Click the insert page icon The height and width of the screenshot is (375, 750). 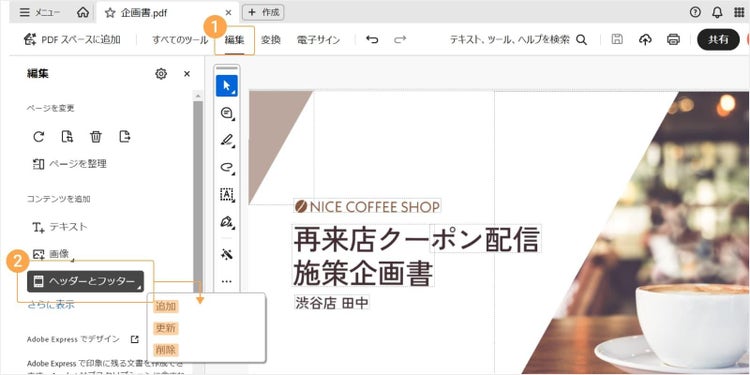click(67, 137)
